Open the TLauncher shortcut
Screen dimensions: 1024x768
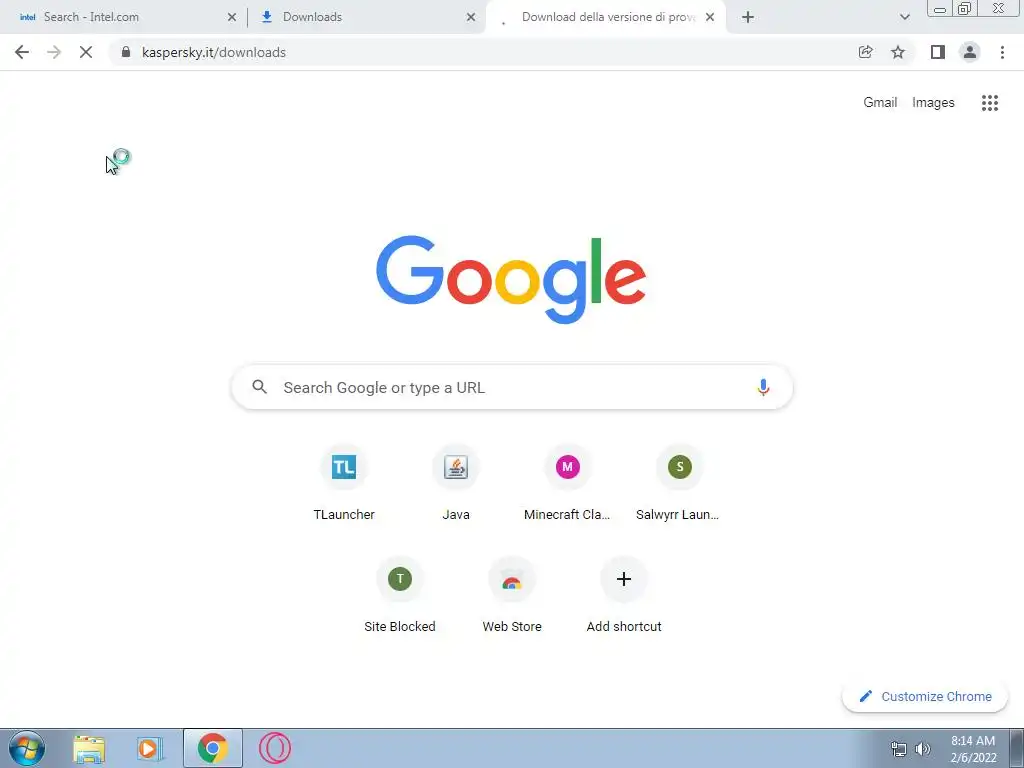[344, 483]
